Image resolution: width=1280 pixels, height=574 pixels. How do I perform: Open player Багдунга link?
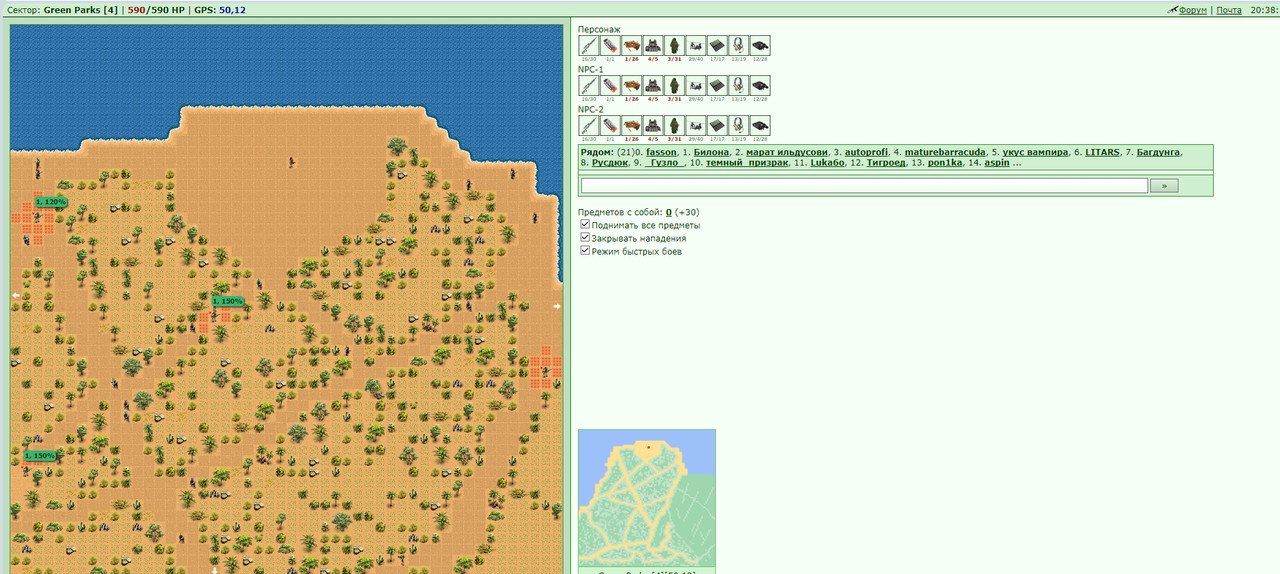[x=1159, y=152]
